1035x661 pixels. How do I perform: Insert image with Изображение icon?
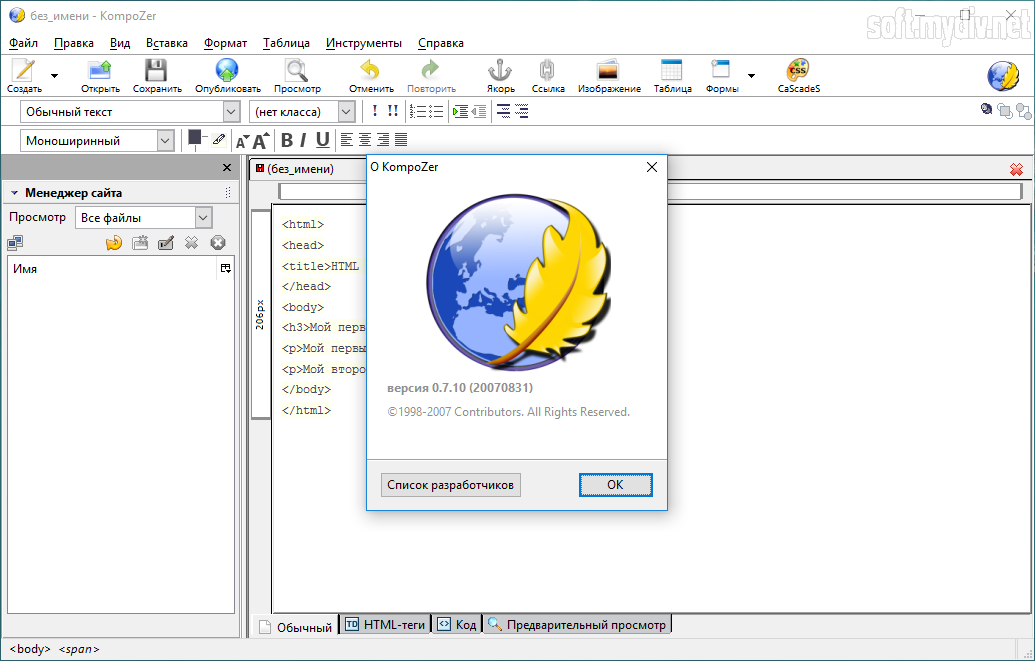608,71
